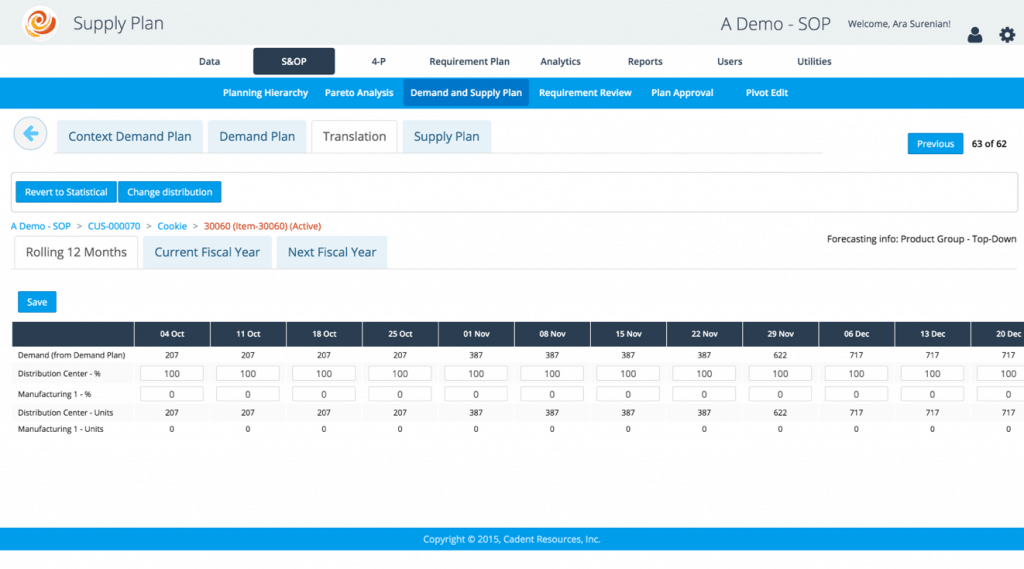Select the S&OP menu
This screenshot has width=1024, height=569.
pos(294,61)
